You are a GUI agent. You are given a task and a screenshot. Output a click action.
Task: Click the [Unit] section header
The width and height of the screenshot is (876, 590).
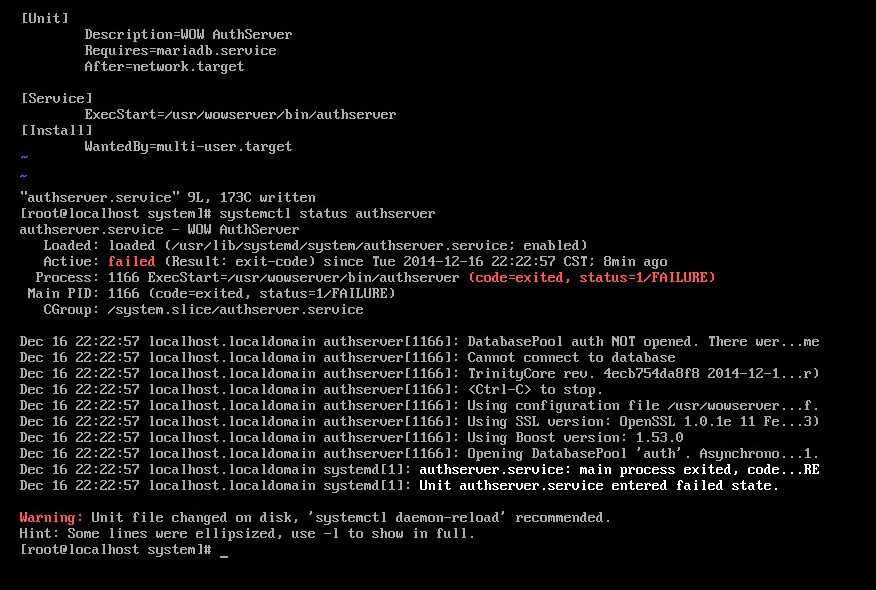48,18
